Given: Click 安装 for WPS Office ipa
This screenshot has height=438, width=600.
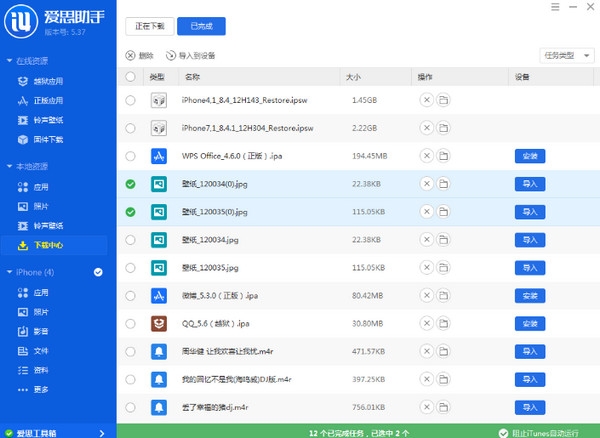Looking at the screenshot, I should [529, 156].
